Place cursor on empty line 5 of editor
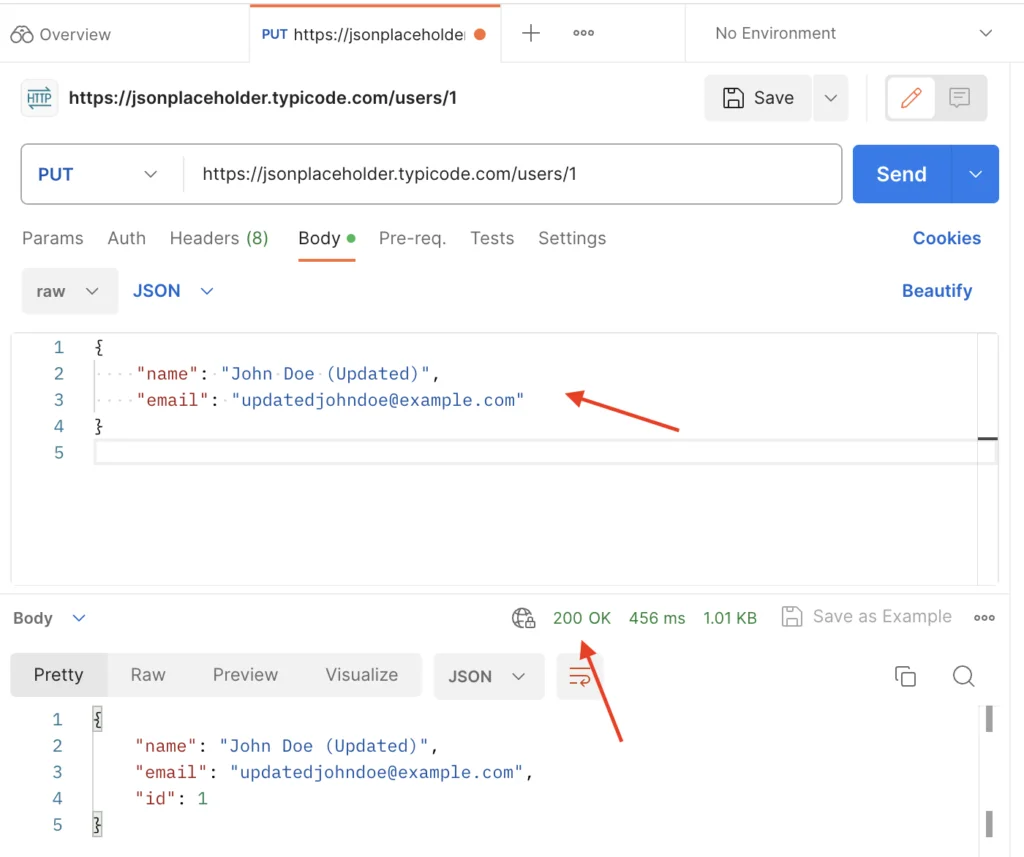 [x=536, y=452]
